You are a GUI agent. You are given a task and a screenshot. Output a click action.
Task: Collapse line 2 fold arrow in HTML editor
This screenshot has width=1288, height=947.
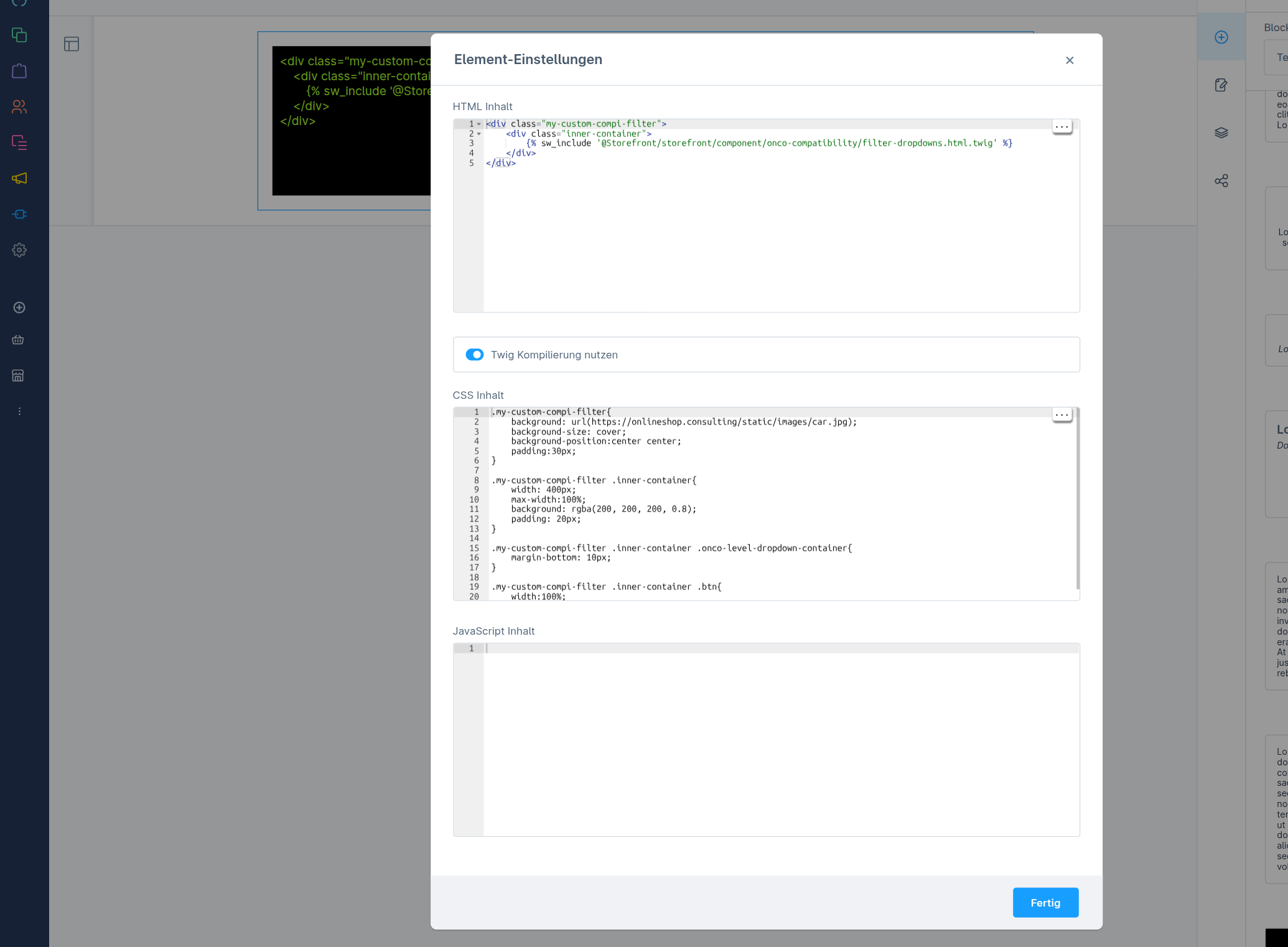point(478,134)
